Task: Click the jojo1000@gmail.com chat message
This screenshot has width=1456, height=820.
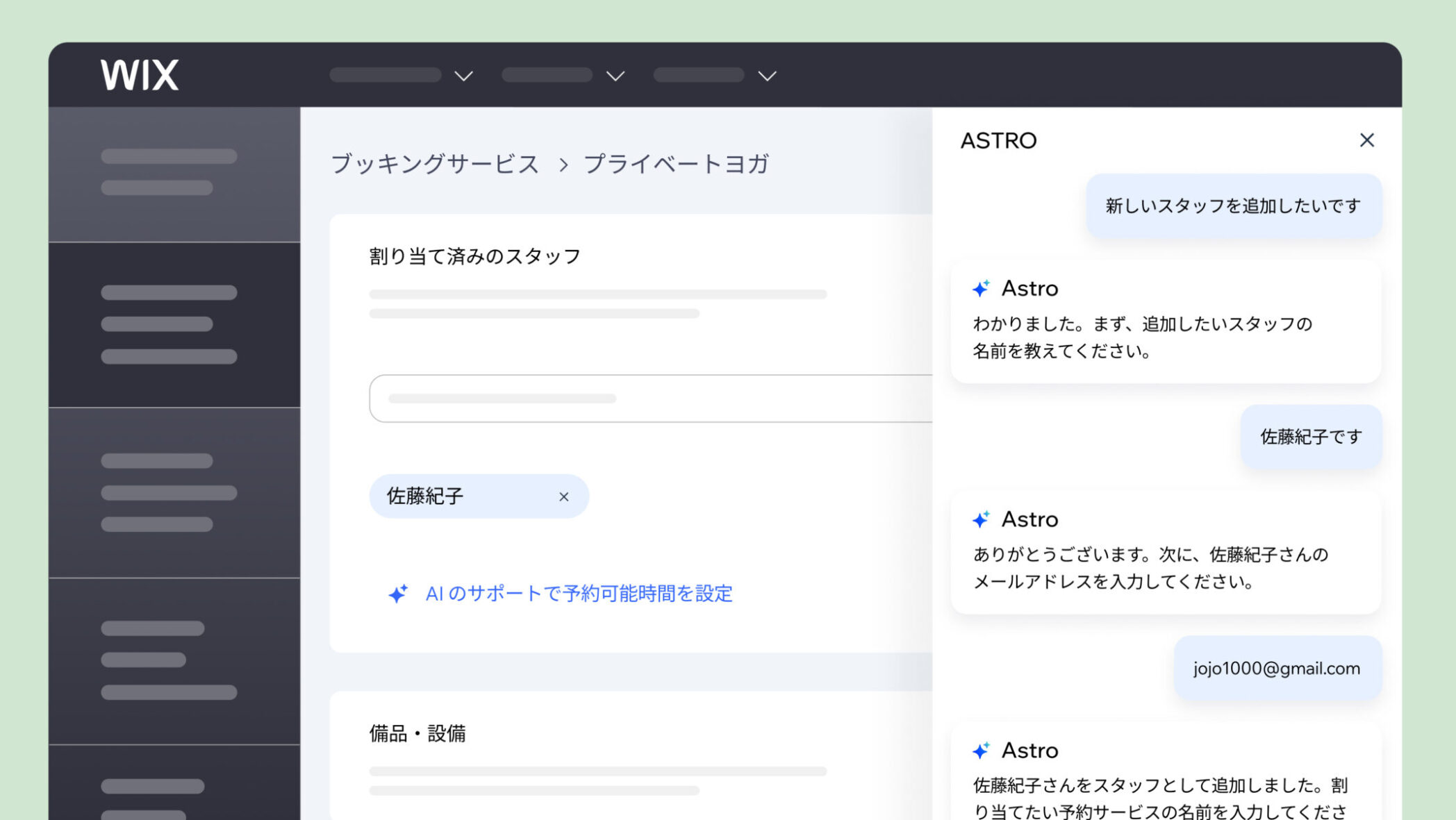Action: tap(1277, 669)
